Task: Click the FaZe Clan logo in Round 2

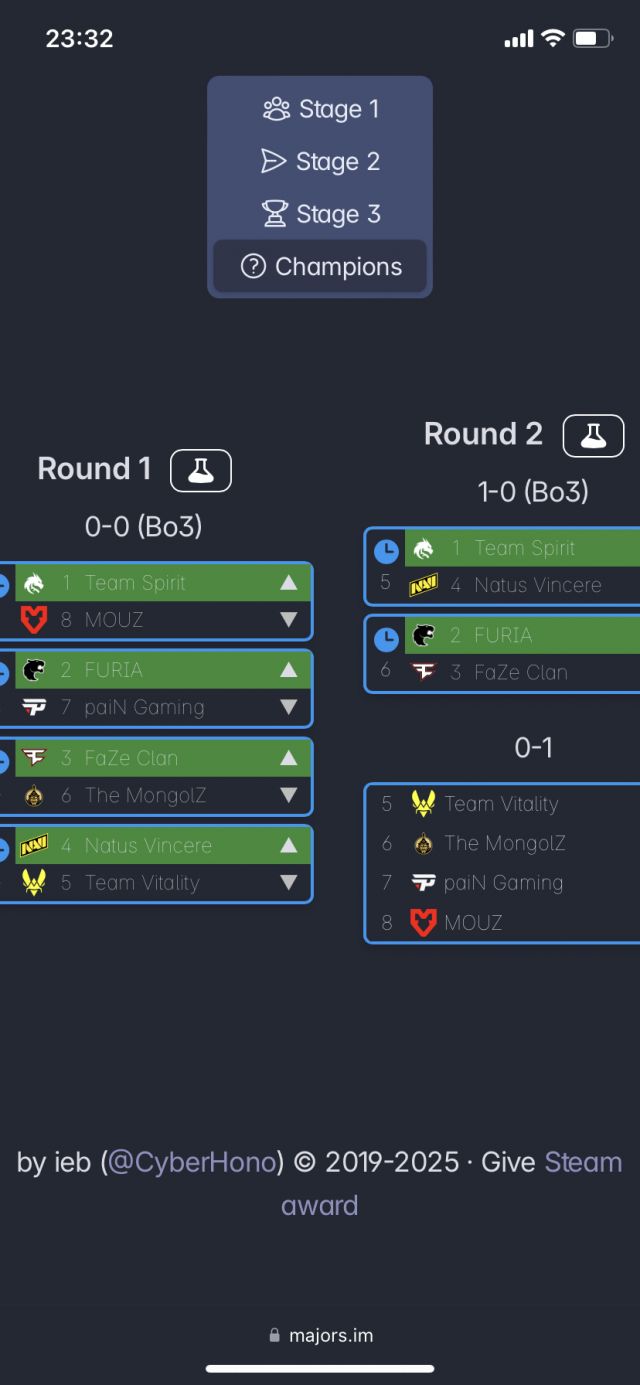Action: click(423, 672)
